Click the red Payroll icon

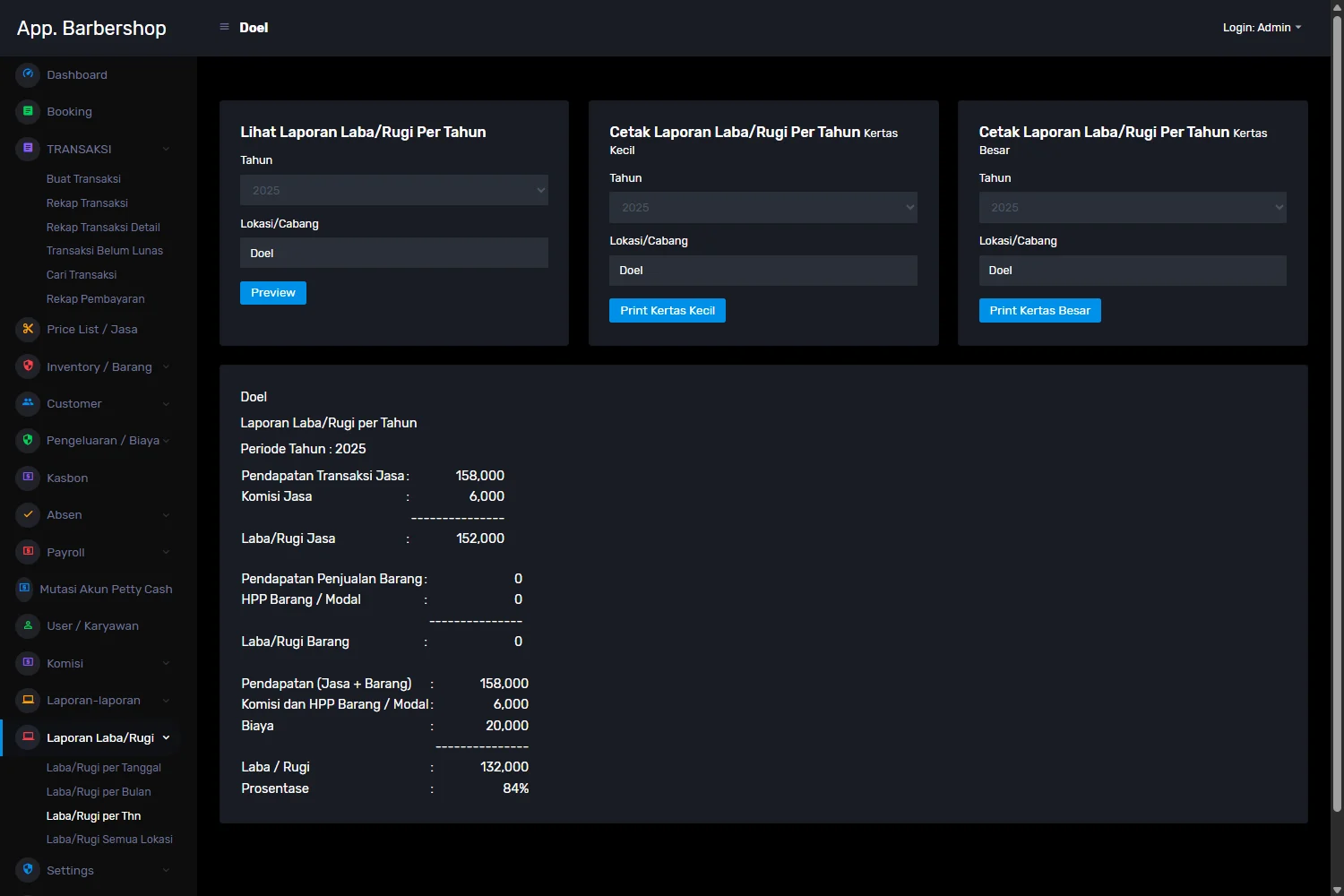tap(28, 552)
